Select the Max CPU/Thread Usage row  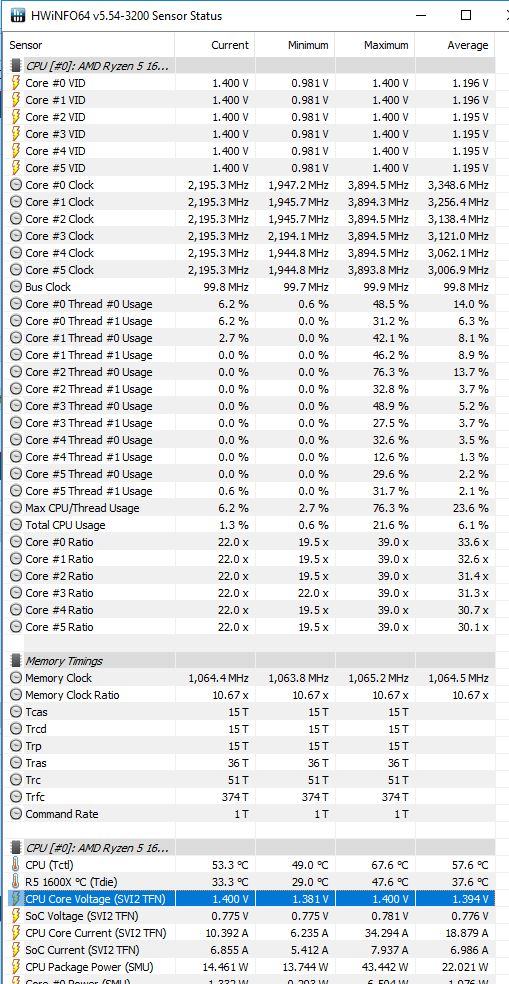point(251,508)
